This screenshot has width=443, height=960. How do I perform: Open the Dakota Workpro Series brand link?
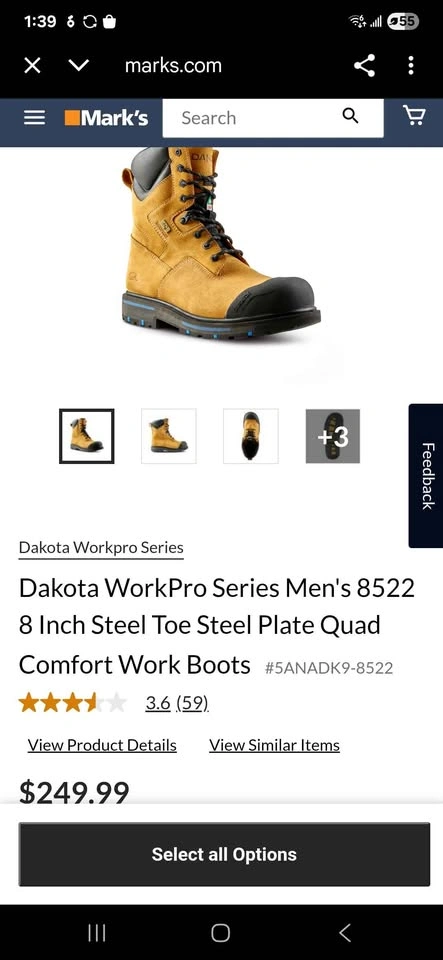click(101, 547)
